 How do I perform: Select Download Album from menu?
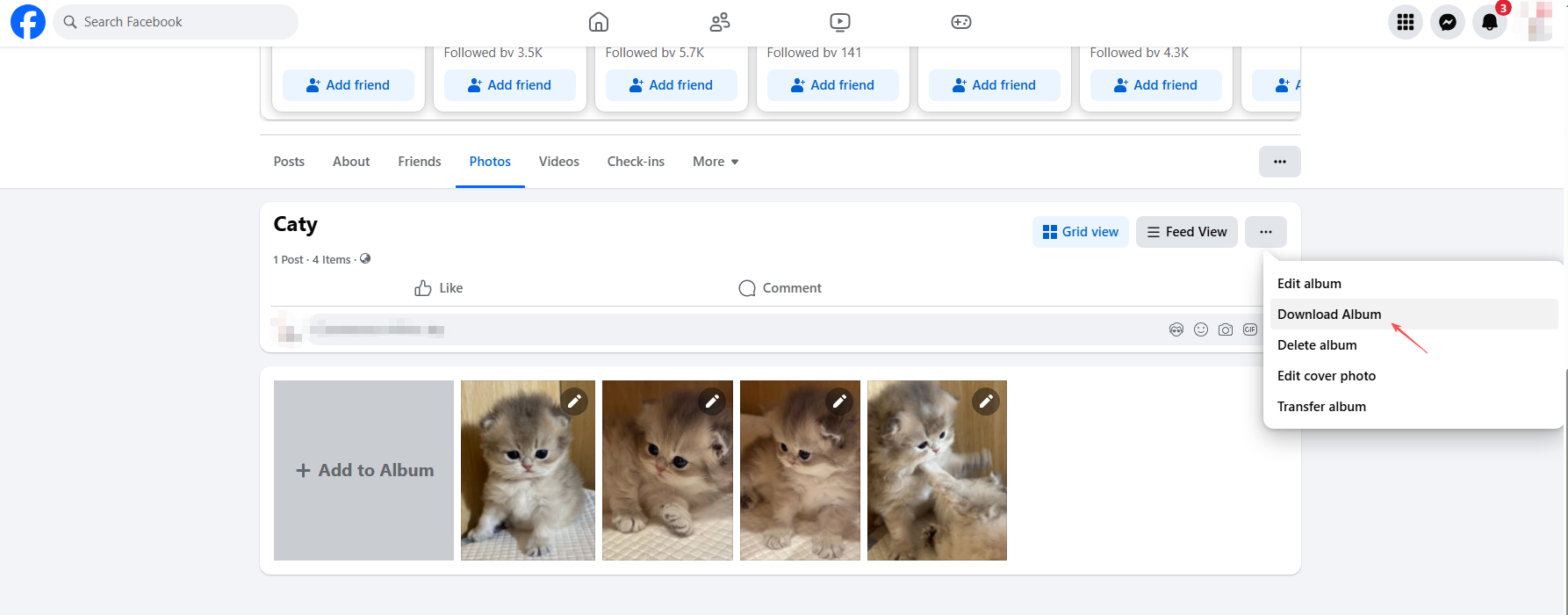tap(1329, 315)
